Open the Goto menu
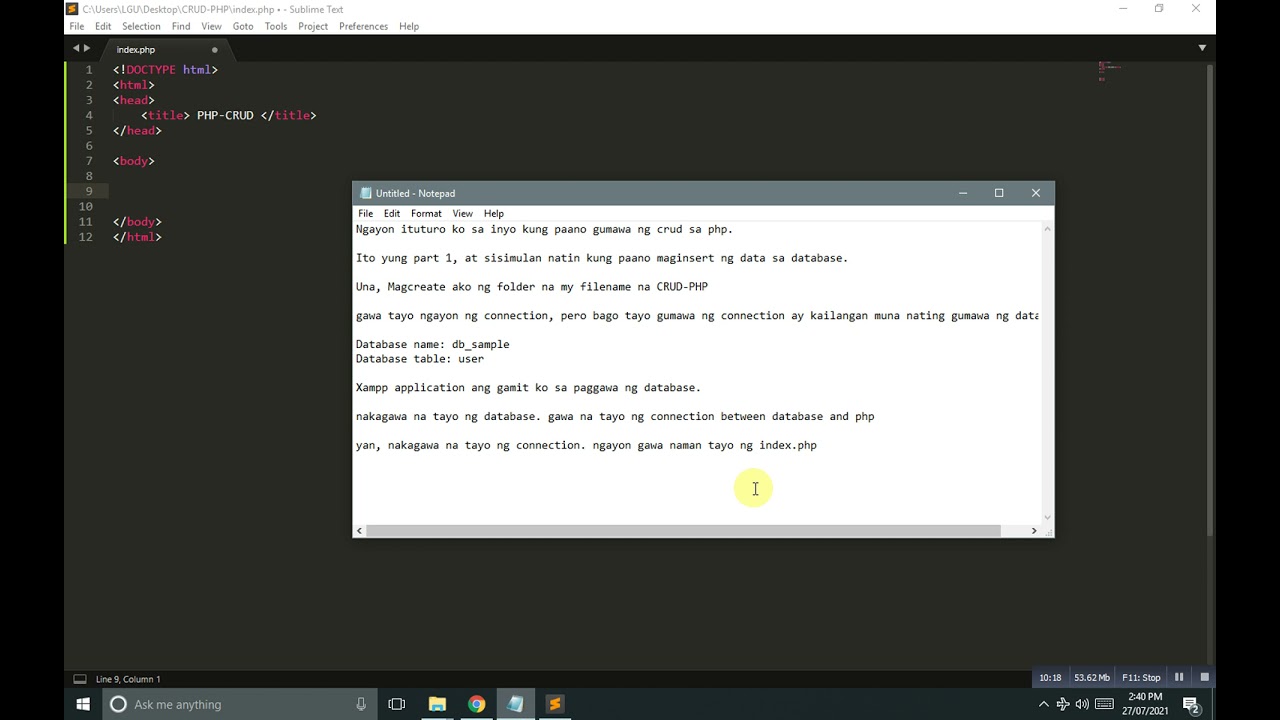Screen dimensions: 1280x720 pos(243,26)
